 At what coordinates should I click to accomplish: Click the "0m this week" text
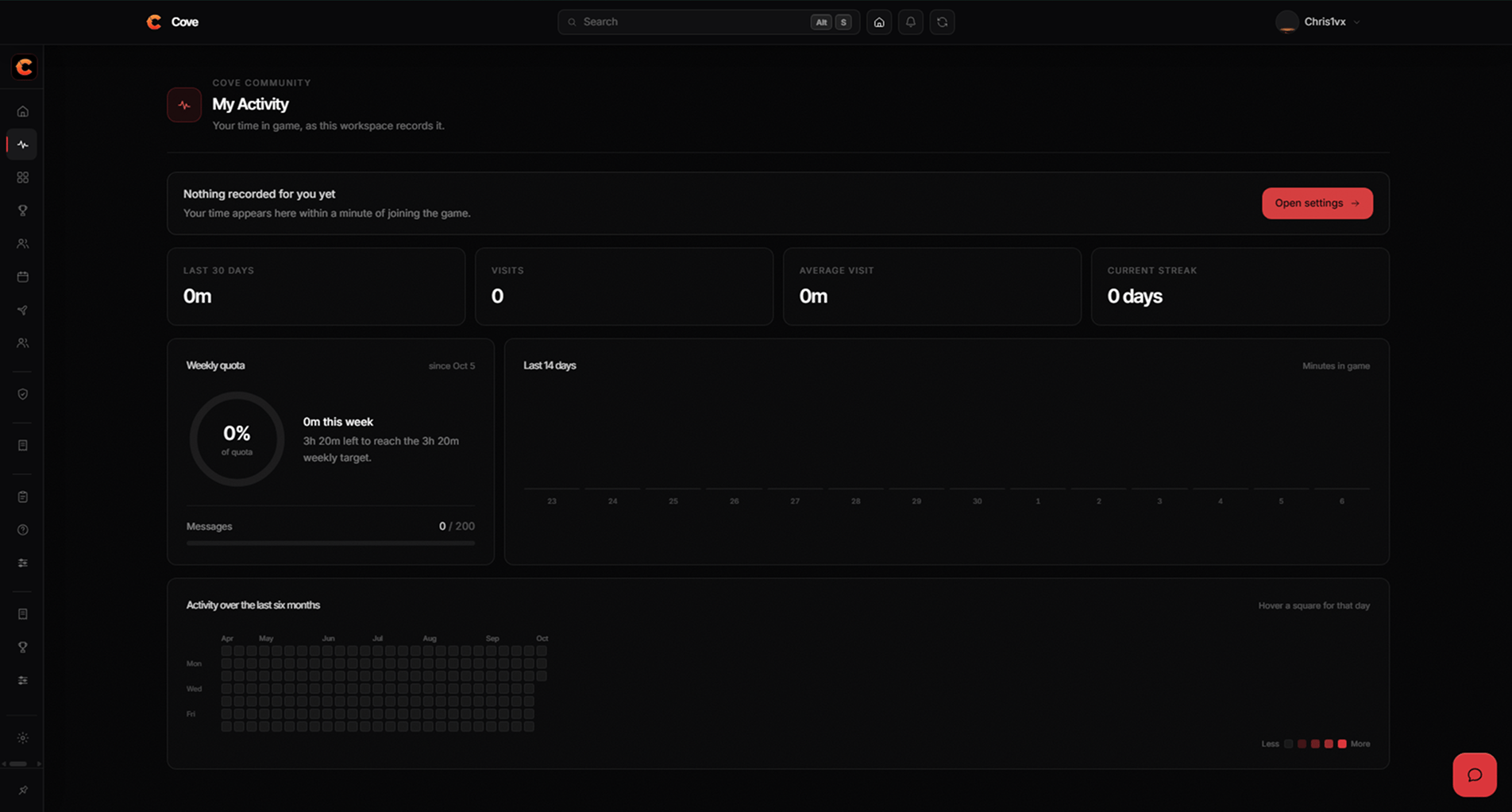pos(338,422)
